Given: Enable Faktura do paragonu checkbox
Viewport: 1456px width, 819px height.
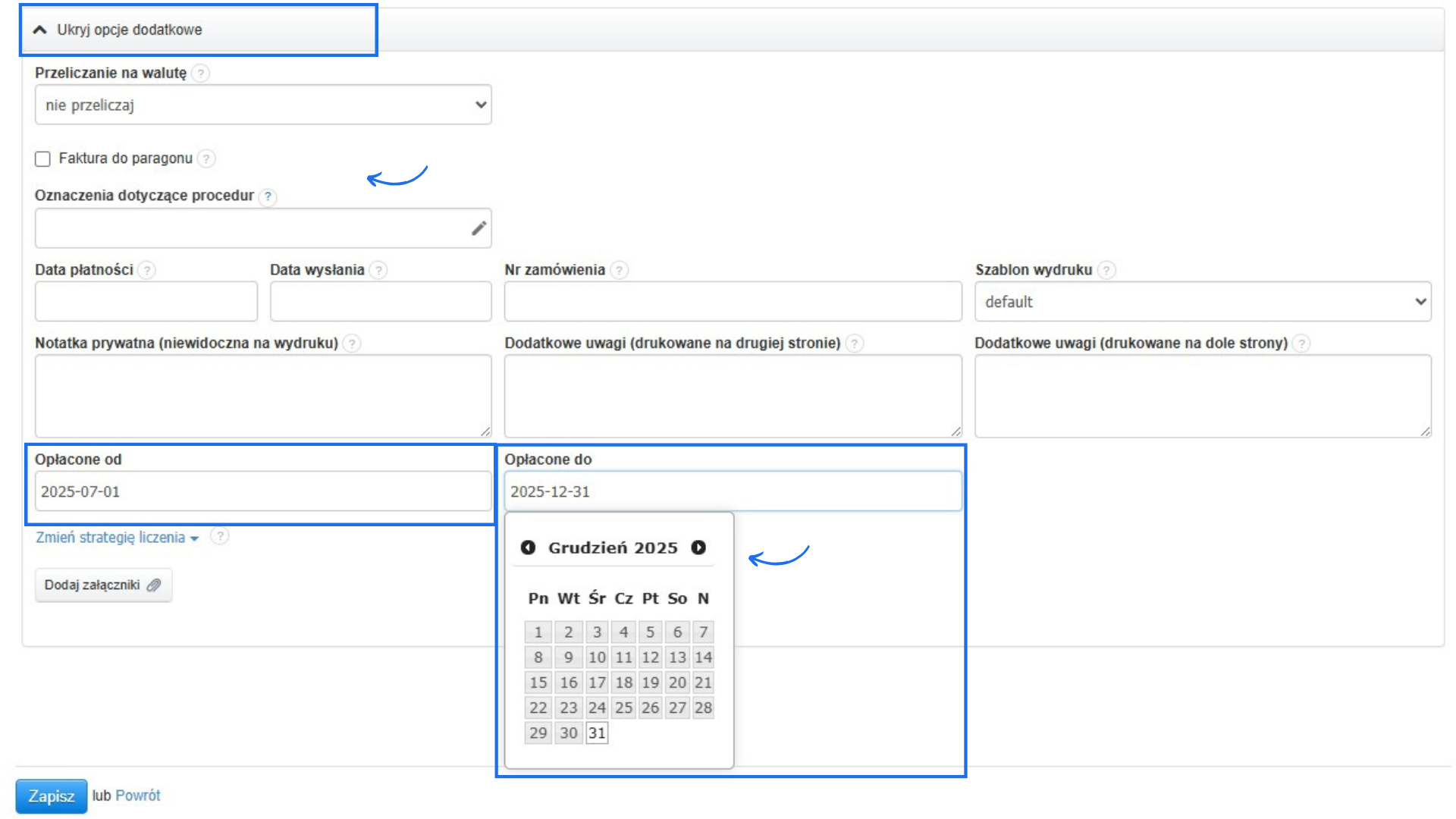Looking at the screenshot, I should pos(42,158).
